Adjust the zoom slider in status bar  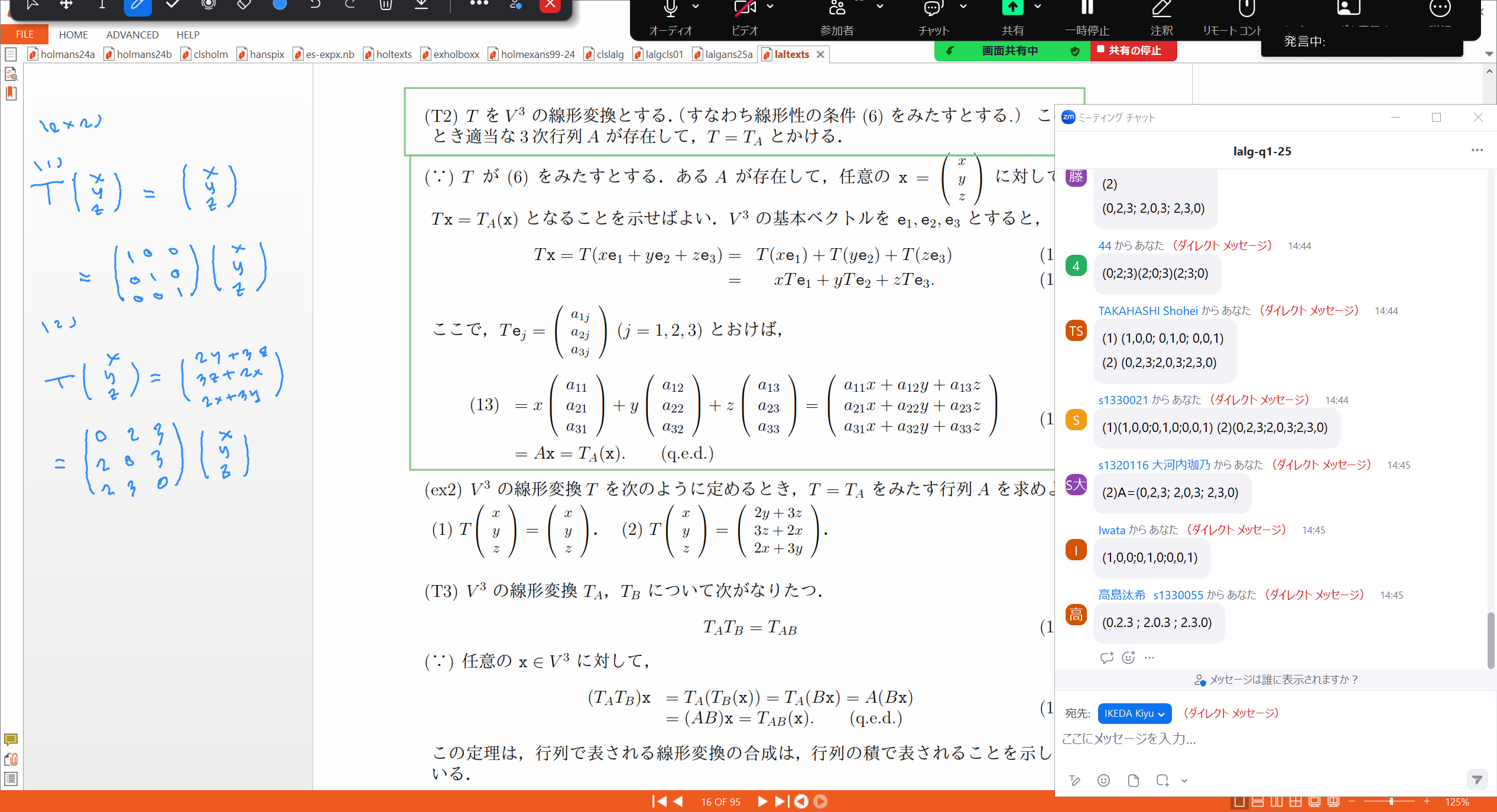tap(1391, 802)
